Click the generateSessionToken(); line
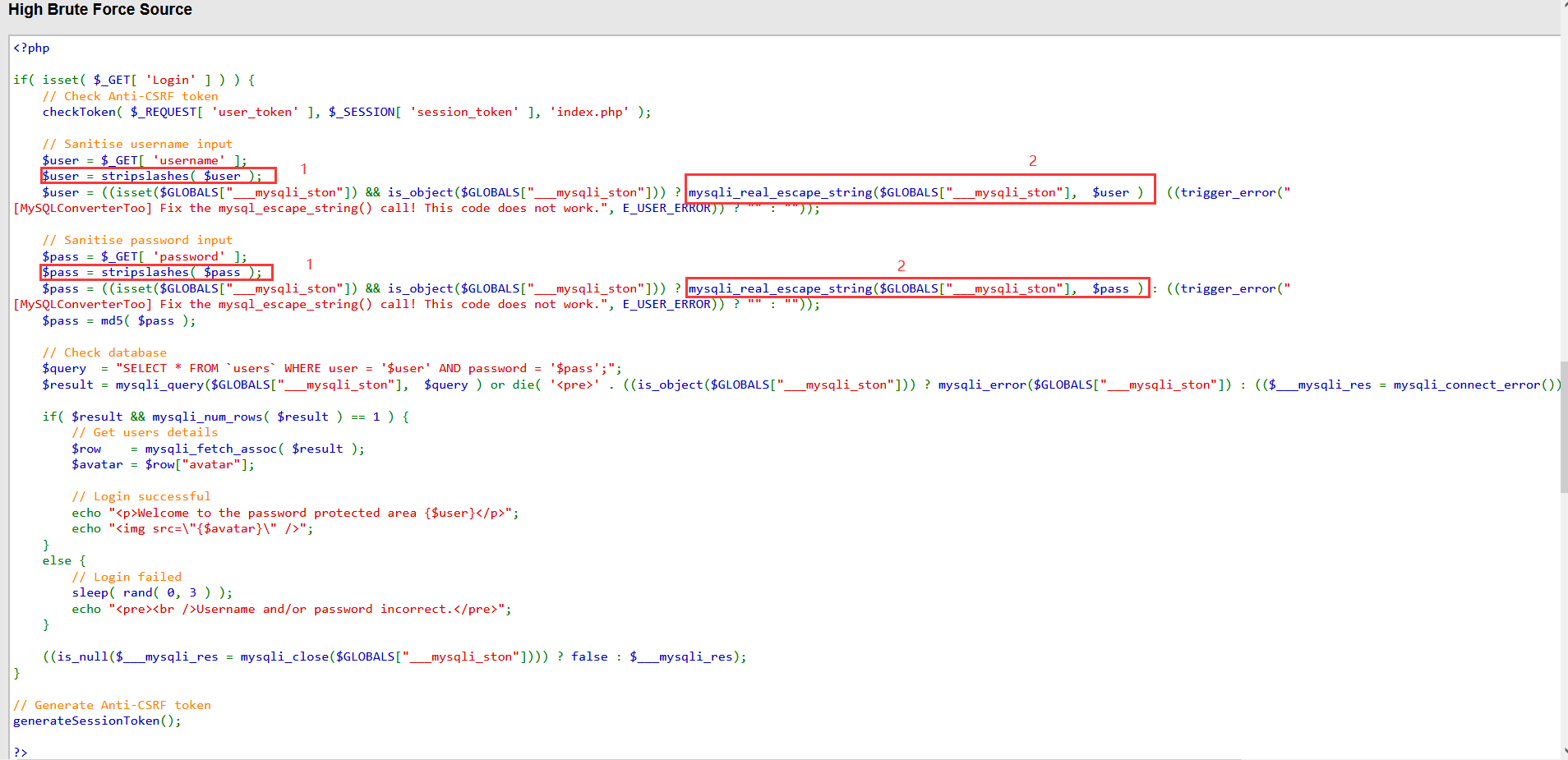Viewport: 1568px width, 760px height. (97, 721)
